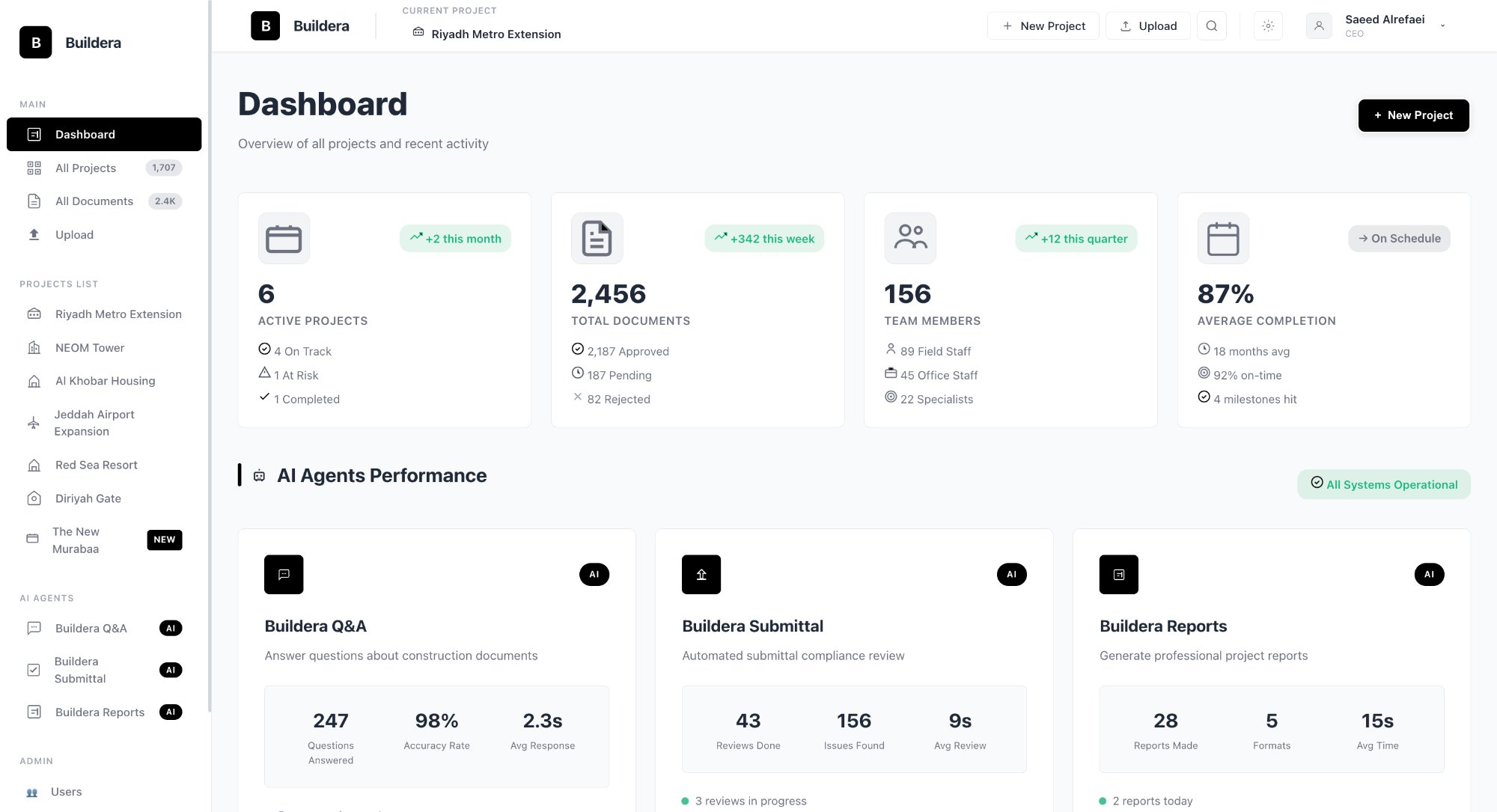
Task: Open the current project selector Riyadh Metro Extension
Action: click(x=487, y=34)
